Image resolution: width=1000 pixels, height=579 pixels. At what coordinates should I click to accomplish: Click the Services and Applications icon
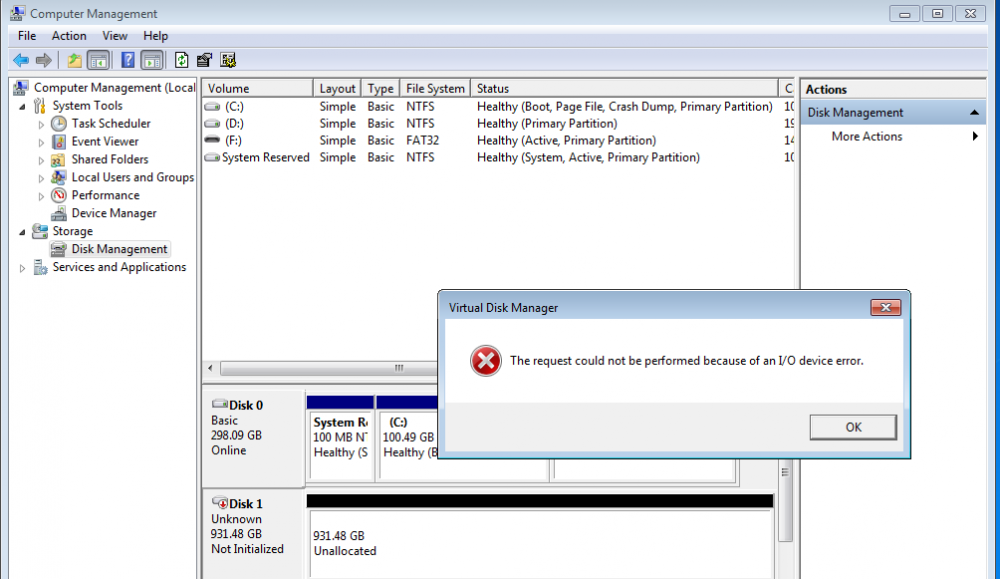(x=40, y=267)
